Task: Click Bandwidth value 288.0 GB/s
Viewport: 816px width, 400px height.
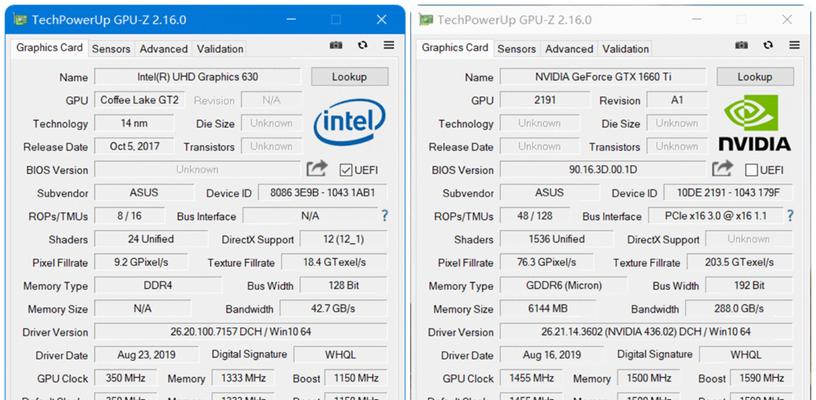Action: point(739,308)
